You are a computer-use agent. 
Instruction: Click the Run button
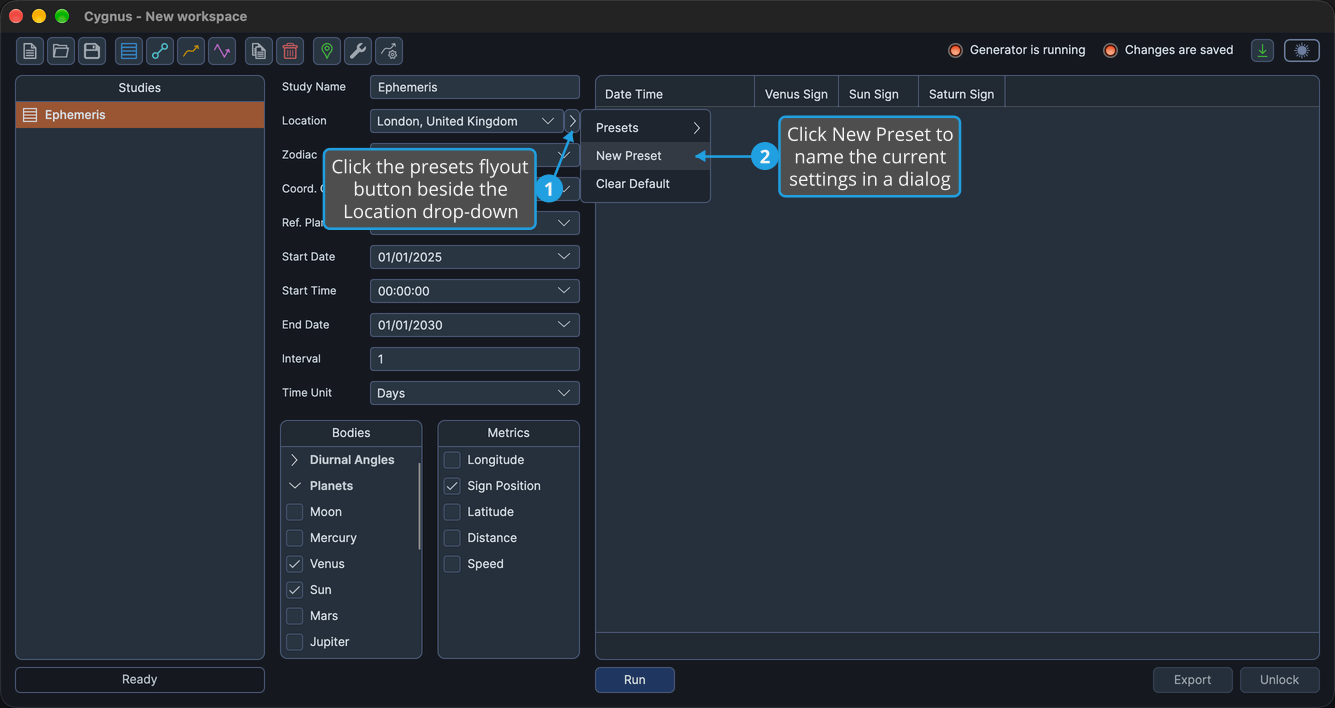pos(635,680)
